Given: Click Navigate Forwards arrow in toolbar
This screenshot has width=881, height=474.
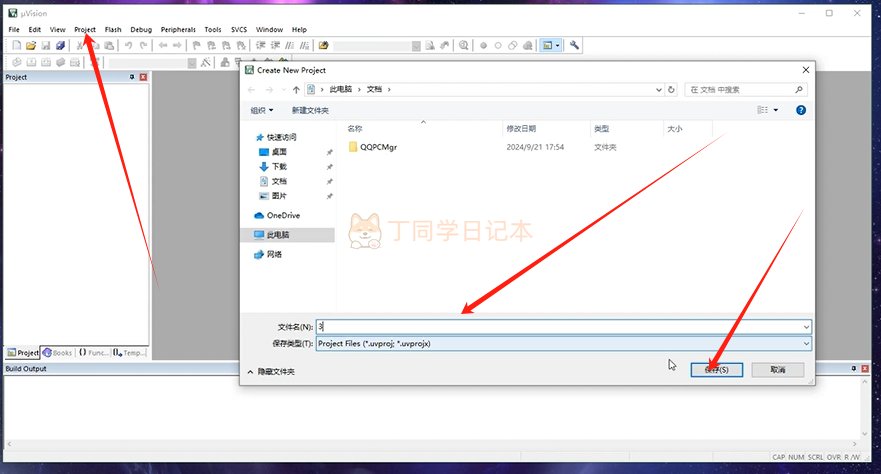Looking at the screenshot, I should pos(178,45).
